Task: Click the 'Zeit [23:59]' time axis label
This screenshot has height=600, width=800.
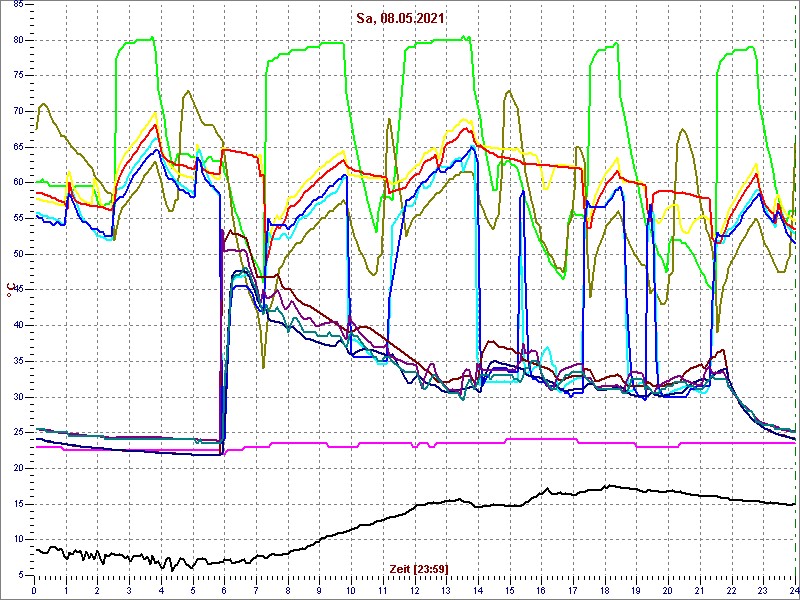Action: 419,568
